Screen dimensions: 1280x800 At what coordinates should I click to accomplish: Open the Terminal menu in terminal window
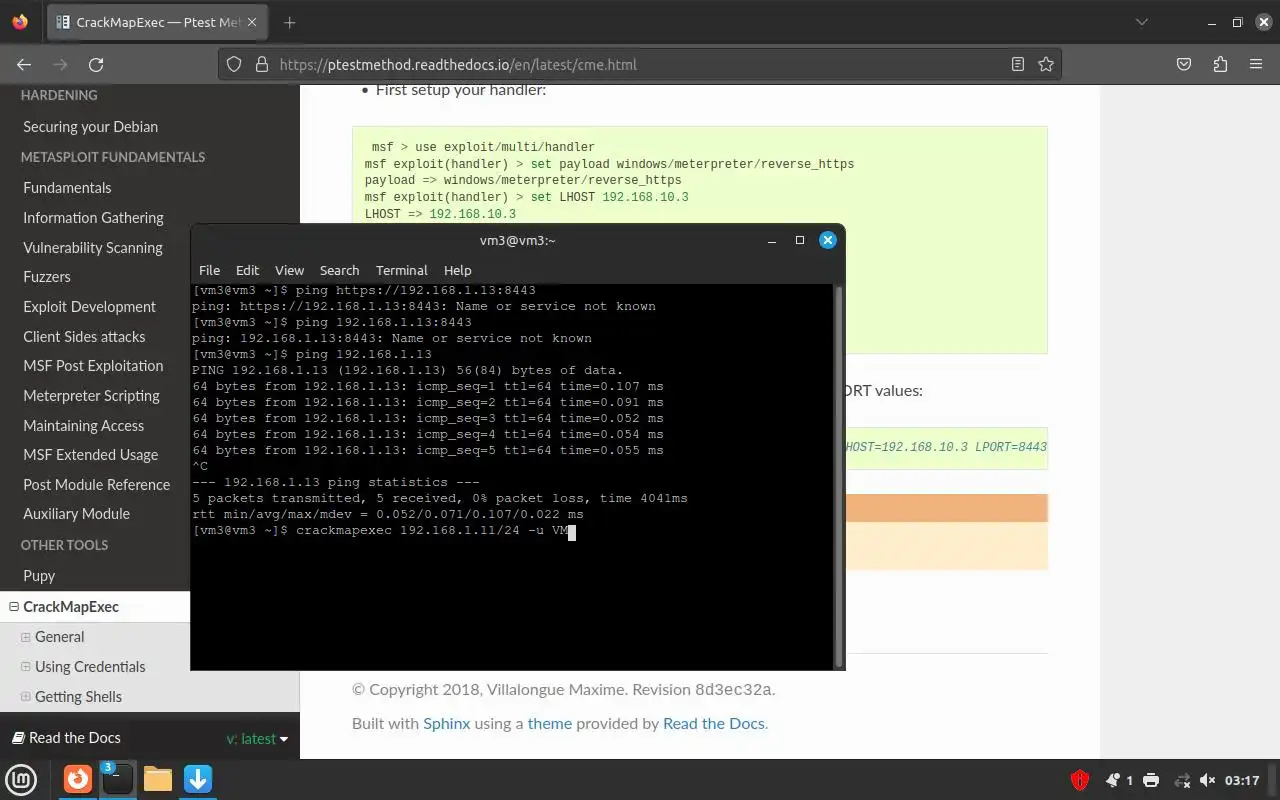tap(401, 270)
